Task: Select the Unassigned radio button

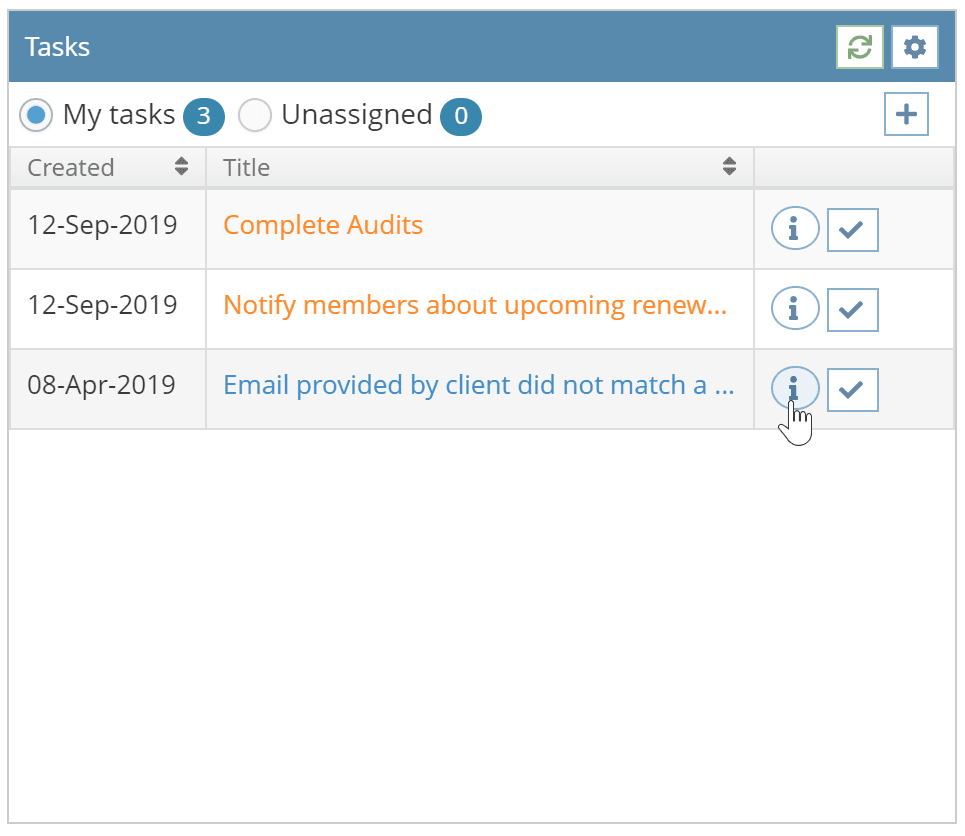Action: pyautogui.click(x=255, y=115)
